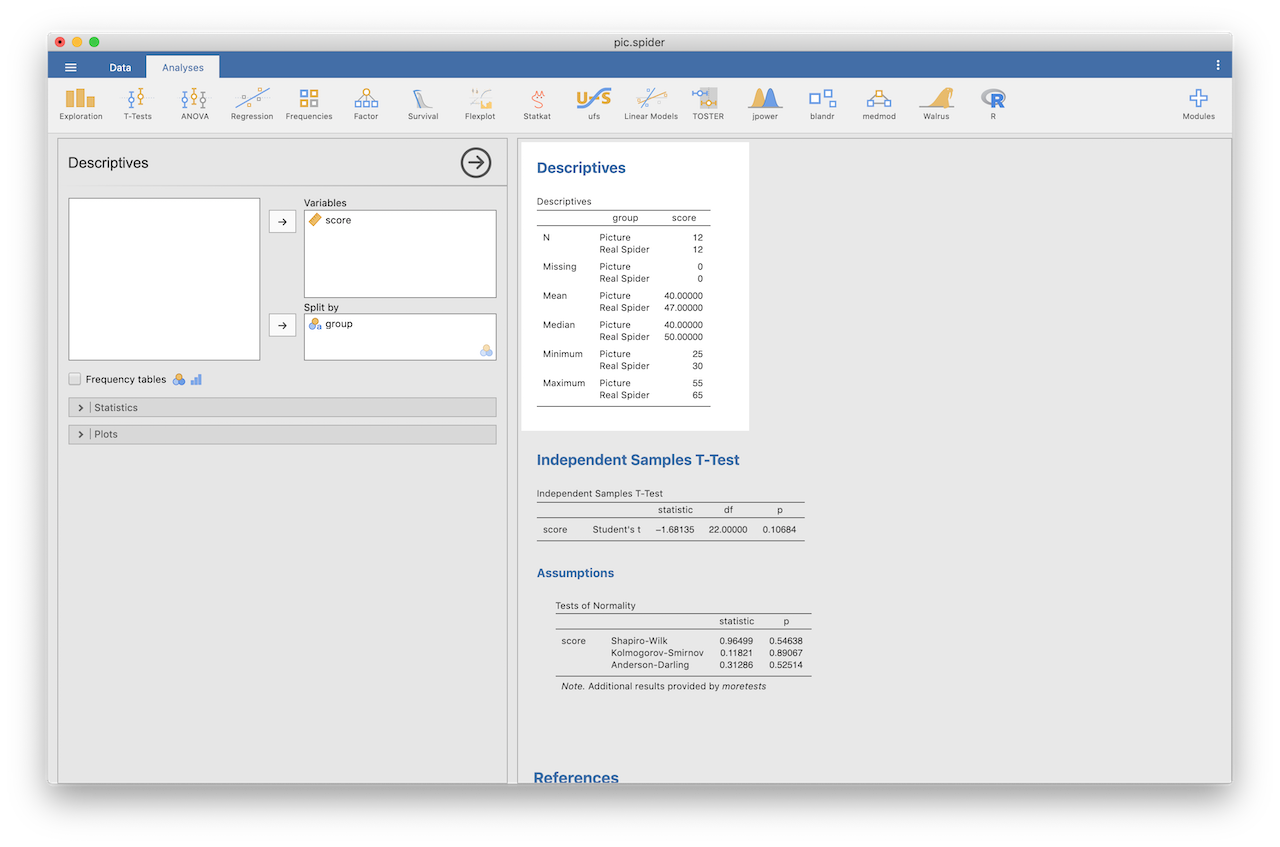The width and height of the screenshot is (1280, 847).
Task: Open the hamburger main menu
Action: (x=71, y=68)
